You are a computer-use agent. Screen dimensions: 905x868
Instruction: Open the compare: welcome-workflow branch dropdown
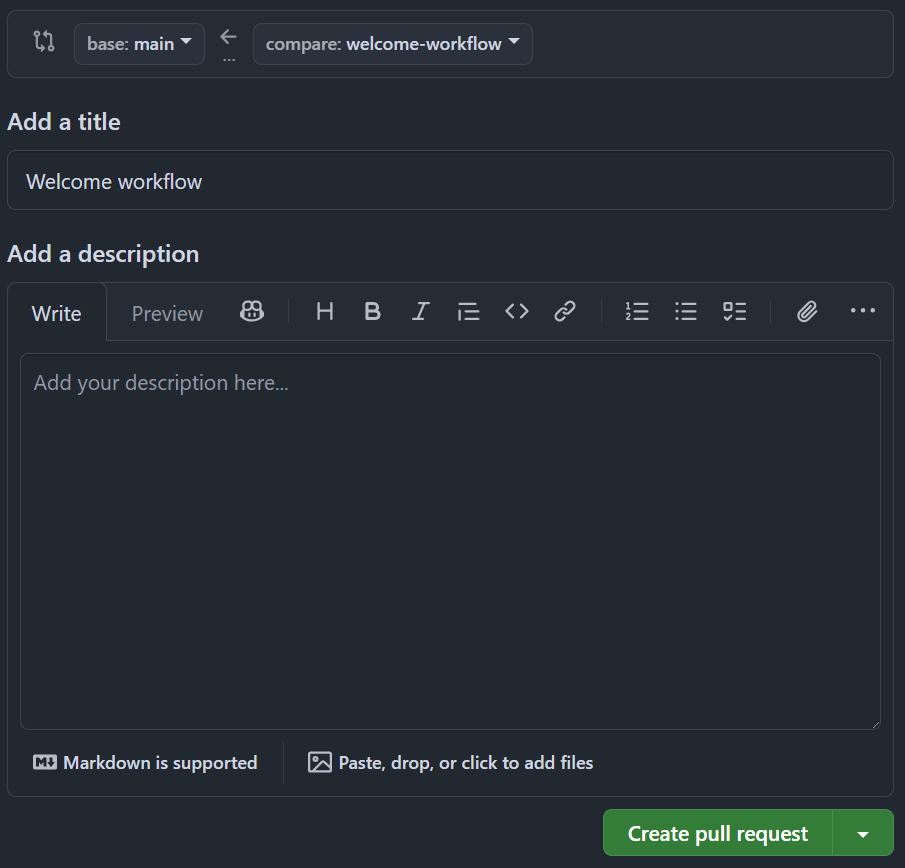tap(392, 44)
